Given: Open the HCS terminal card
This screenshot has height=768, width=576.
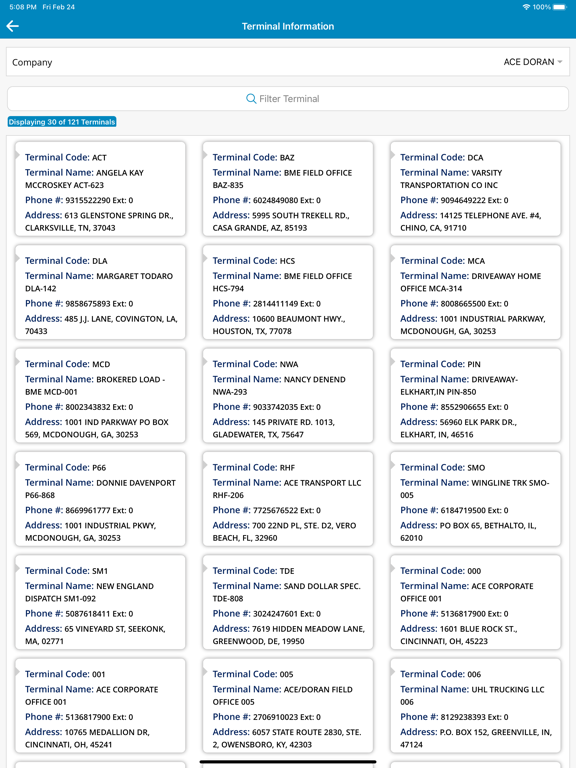Looking at the screenshot, I should pyautogui.click(x=288, y=292).
